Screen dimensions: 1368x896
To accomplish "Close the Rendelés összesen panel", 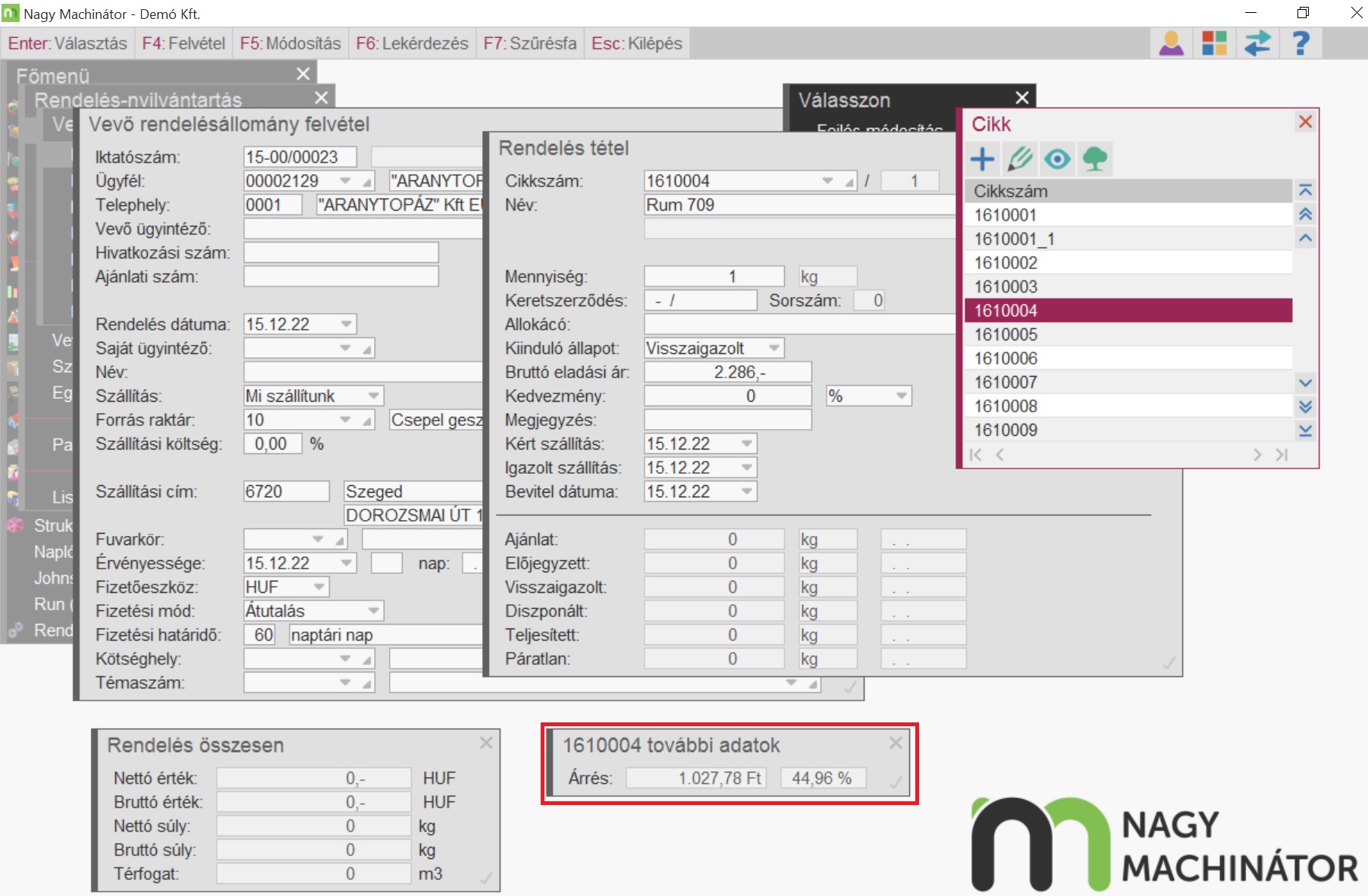I will 486,743.
